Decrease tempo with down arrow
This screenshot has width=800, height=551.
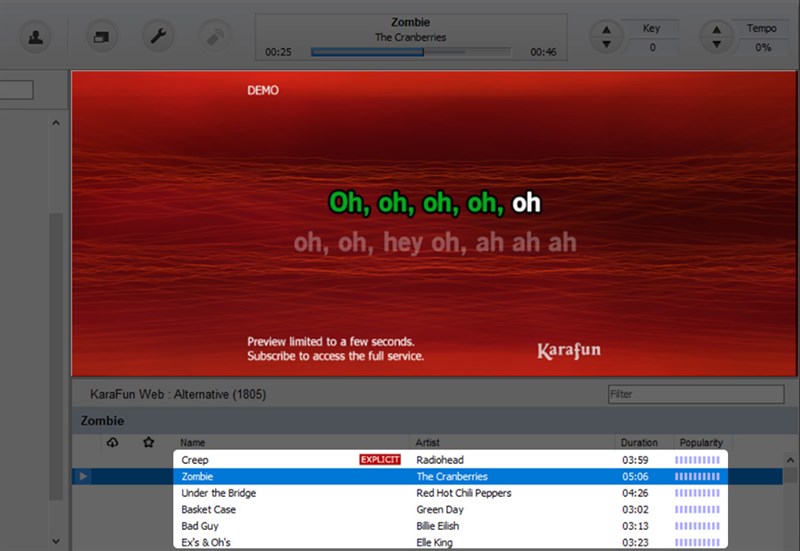pos(716,44)
